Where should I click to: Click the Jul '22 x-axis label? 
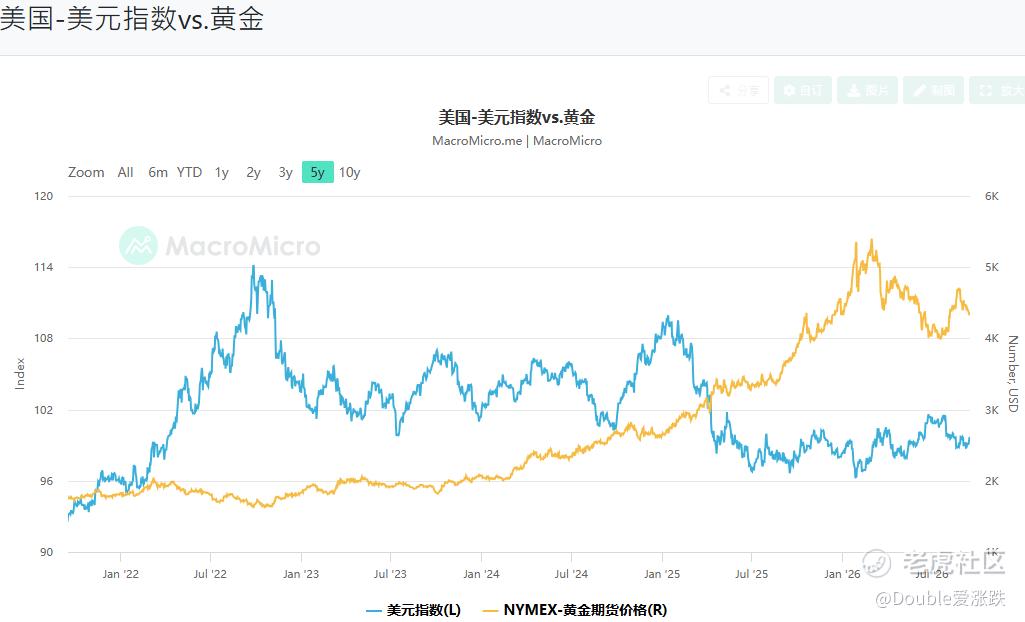pyautogui.click(x=210, y=574)
